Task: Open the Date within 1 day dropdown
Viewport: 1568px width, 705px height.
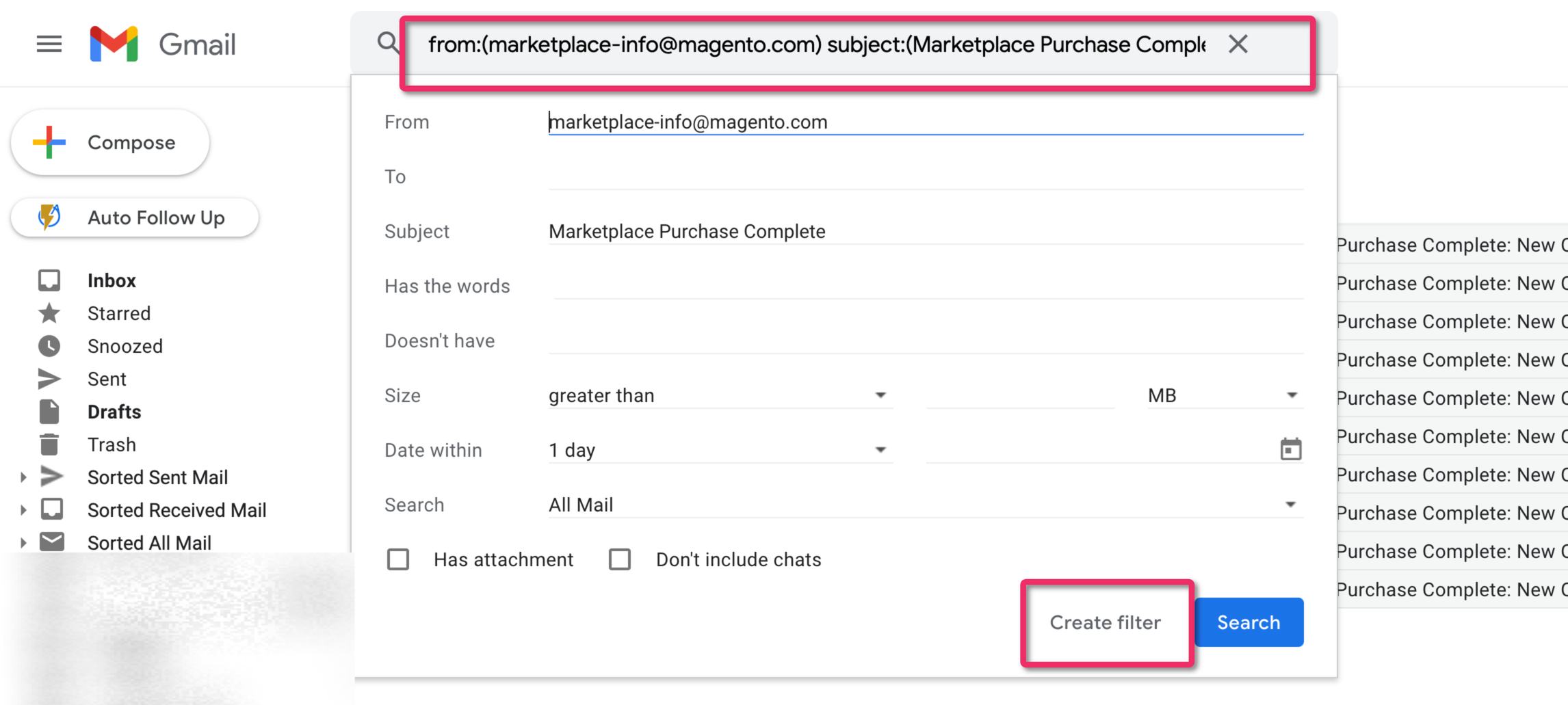Action: click(x=720, y=450)
